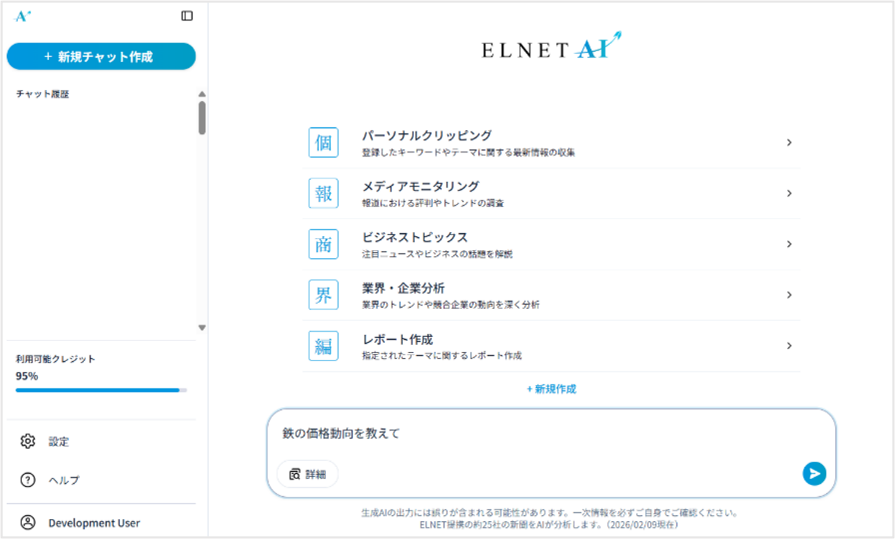Click the 商 business topics icon
895x539 pixels.
[323, 244]
